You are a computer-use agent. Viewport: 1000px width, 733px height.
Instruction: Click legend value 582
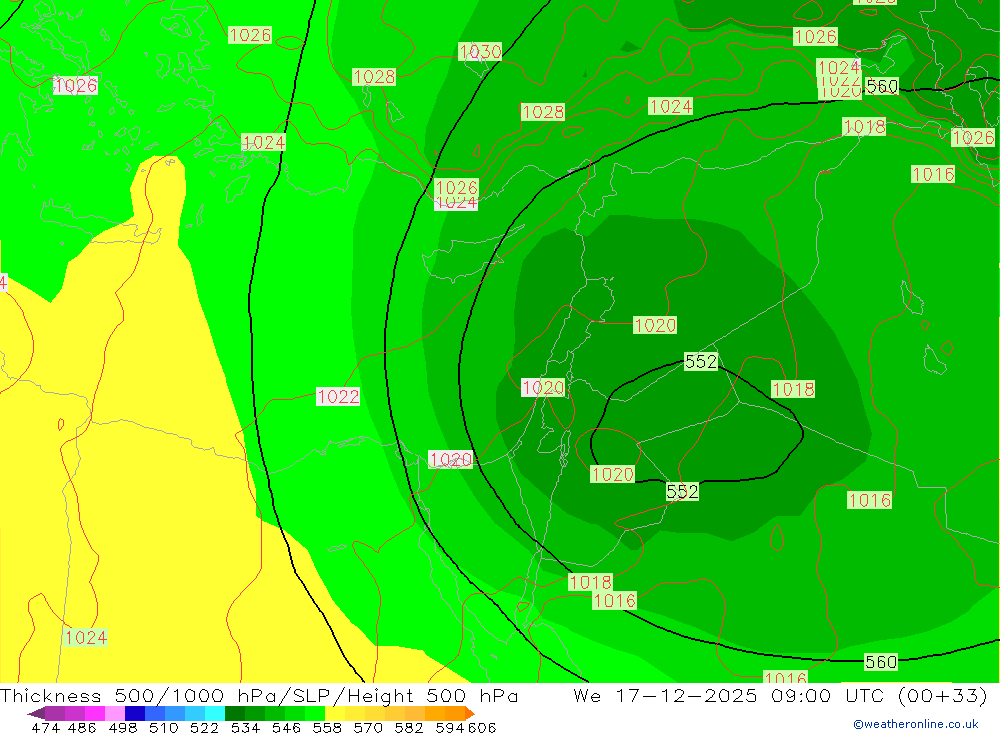point(408,727)
